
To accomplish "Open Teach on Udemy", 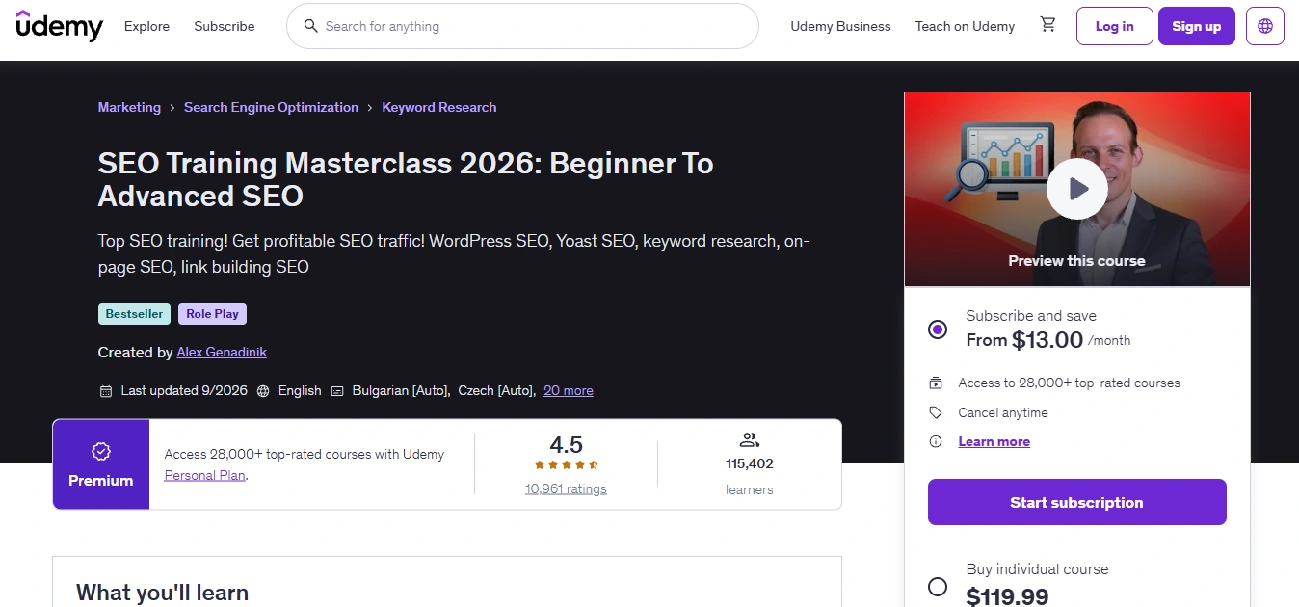I will [965, 26].
